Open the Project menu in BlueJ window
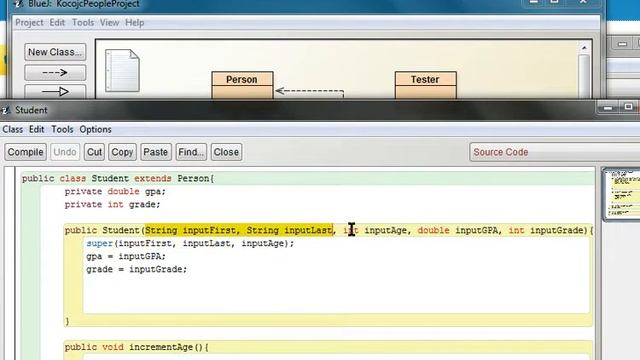 (x=29, y=22)
